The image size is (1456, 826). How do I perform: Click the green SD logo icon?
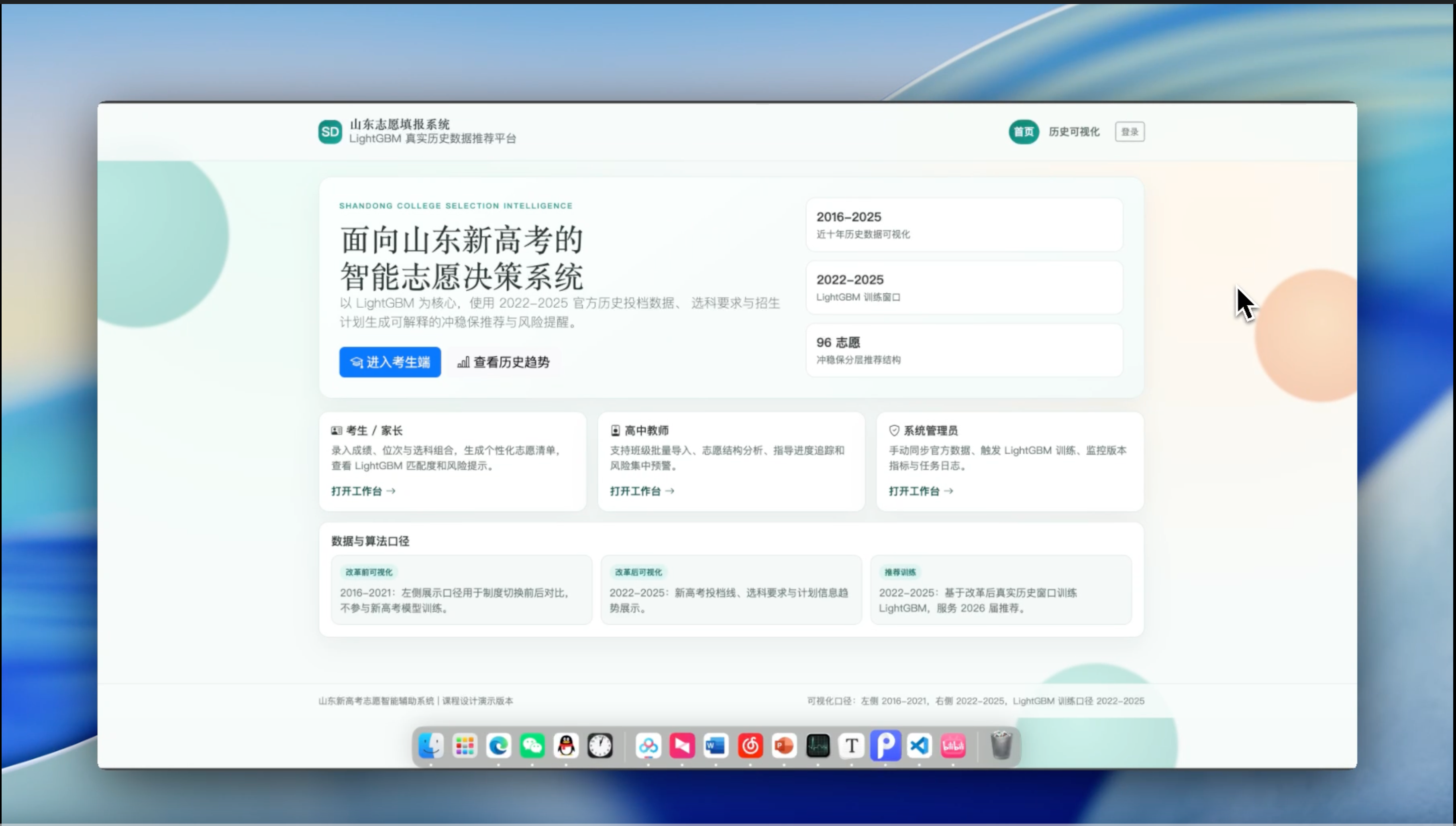[330, 132]
